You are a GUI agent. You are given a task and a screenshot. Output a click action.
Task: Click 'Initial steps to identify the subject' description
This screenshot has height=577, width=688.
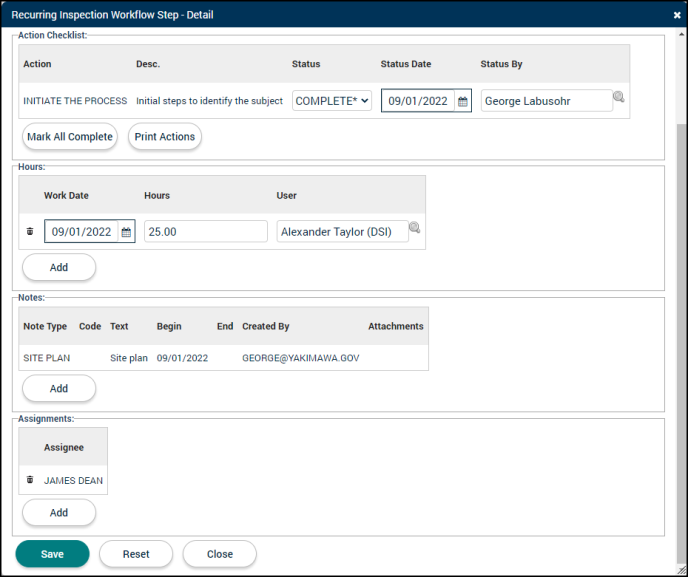(209, 101)
